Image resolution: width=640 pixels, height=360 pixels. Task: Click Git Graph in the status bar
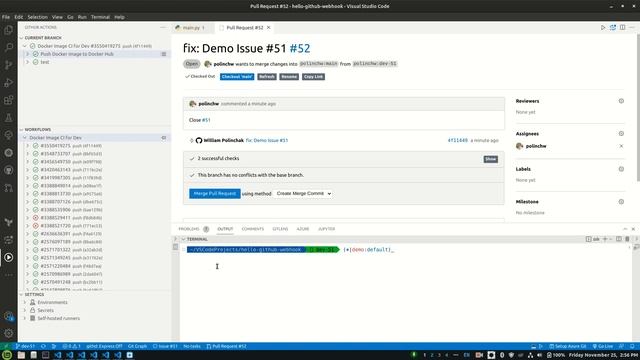pyautogui.click(x=137, y=347)
